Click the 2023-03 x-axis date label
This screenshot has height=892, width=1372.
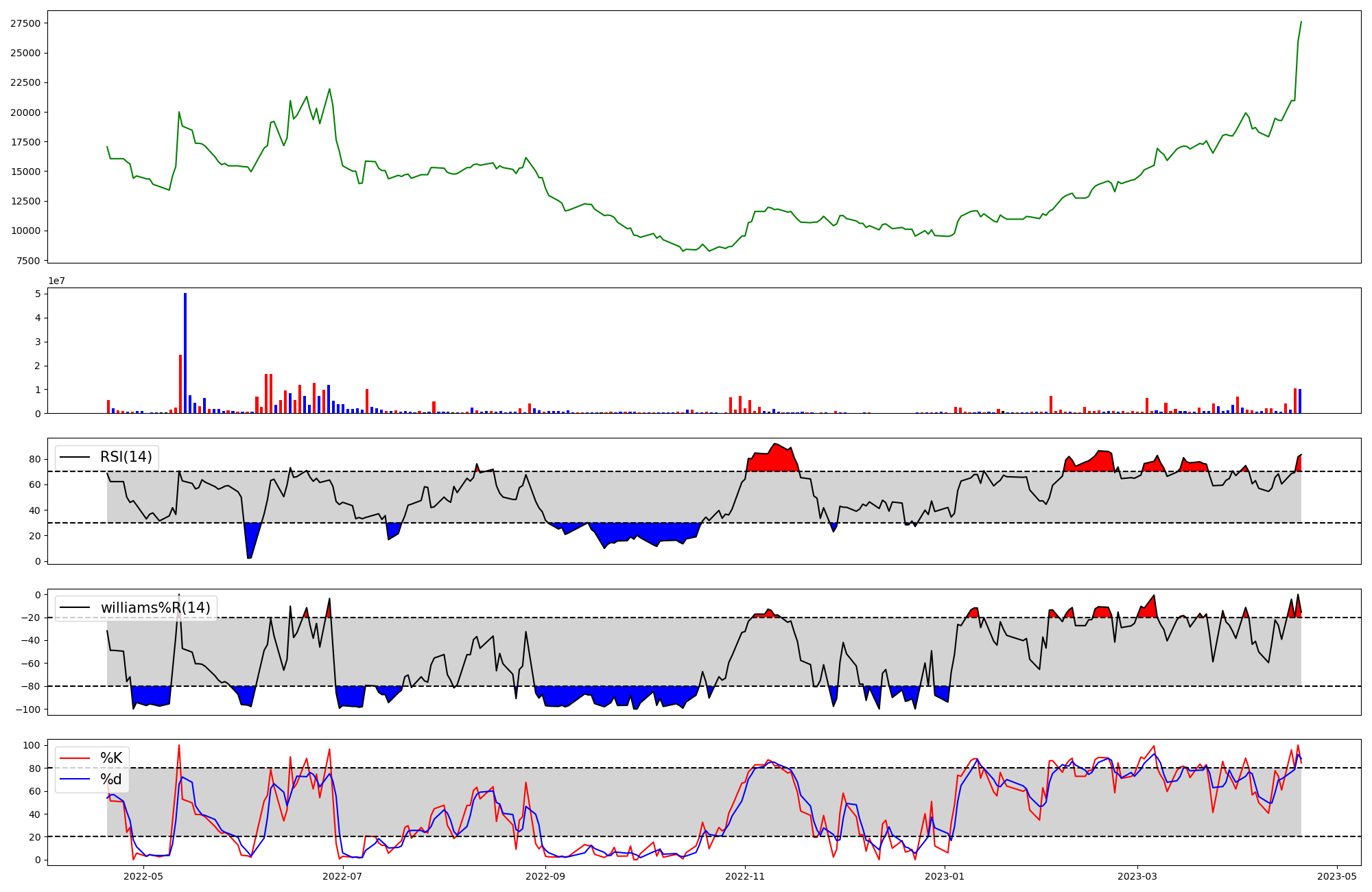pos(1137,876)
